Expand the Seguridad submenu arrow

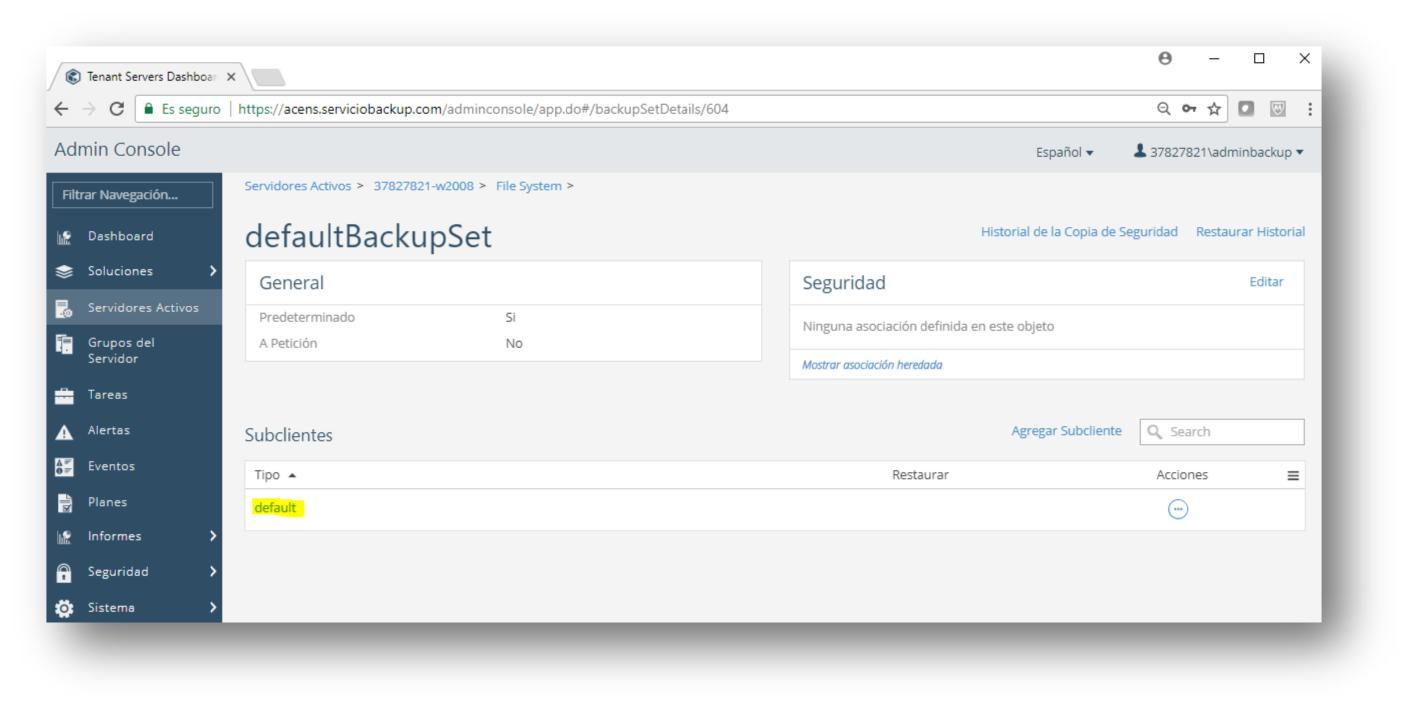(211, 572)
